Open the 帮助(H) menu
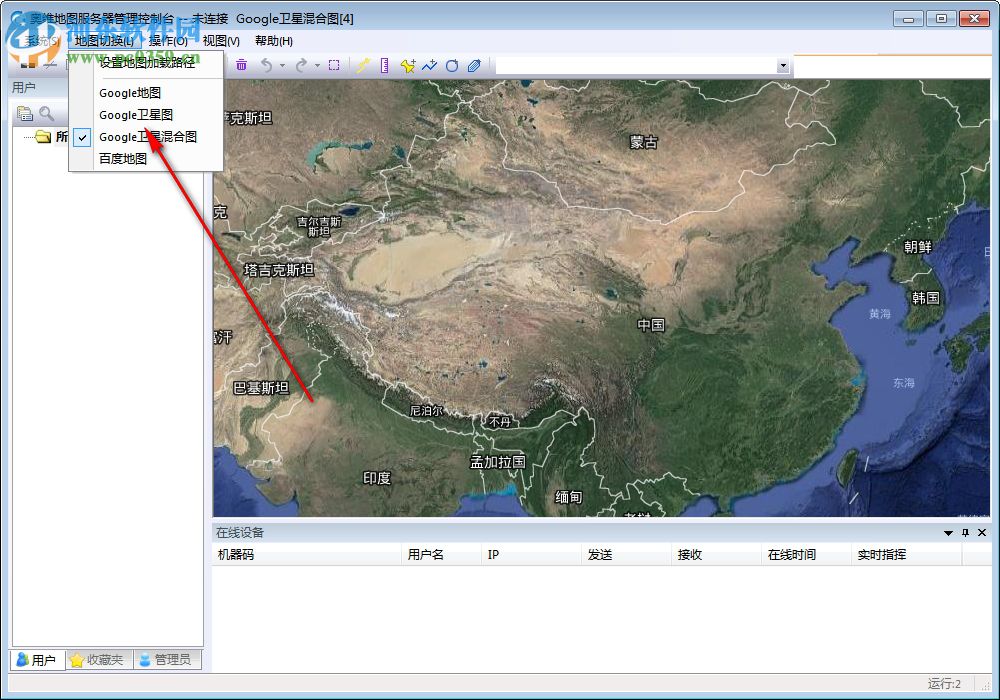Screen dimensions: 1000x700 273,40
